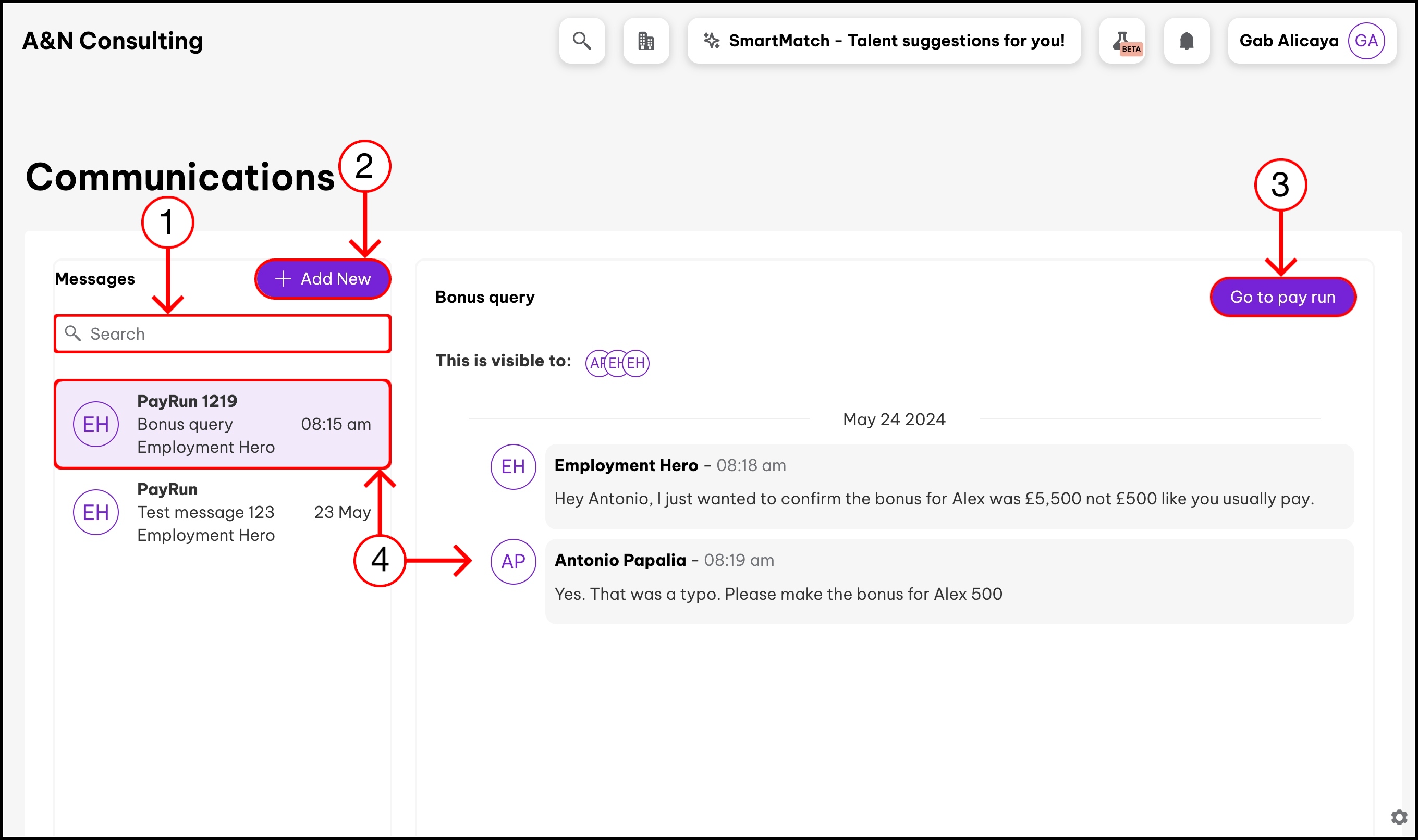Select the PayRun 1219 Bonus query conversation

point(223,424)
